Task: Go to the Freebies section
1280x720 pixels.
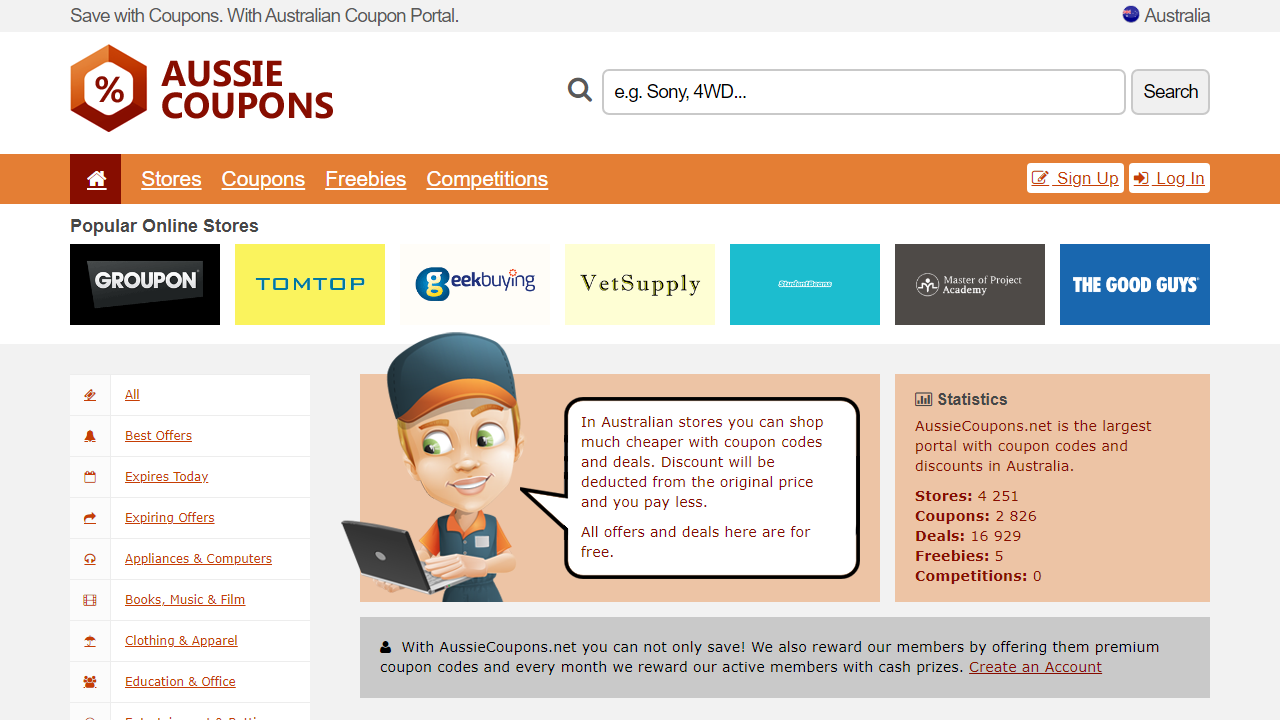Action: pyautogui.click(x=366, y=179)
